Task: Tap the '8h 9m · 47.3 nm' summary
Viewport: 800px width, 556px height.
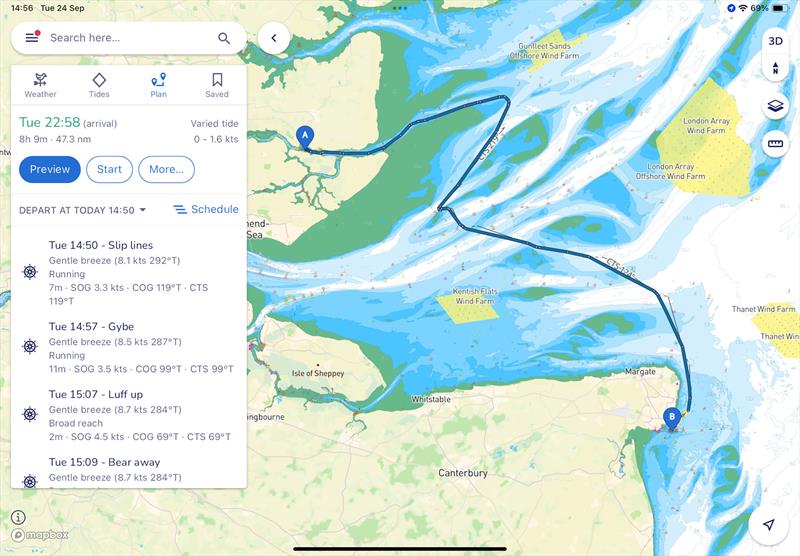Action: tap(55, 139)
